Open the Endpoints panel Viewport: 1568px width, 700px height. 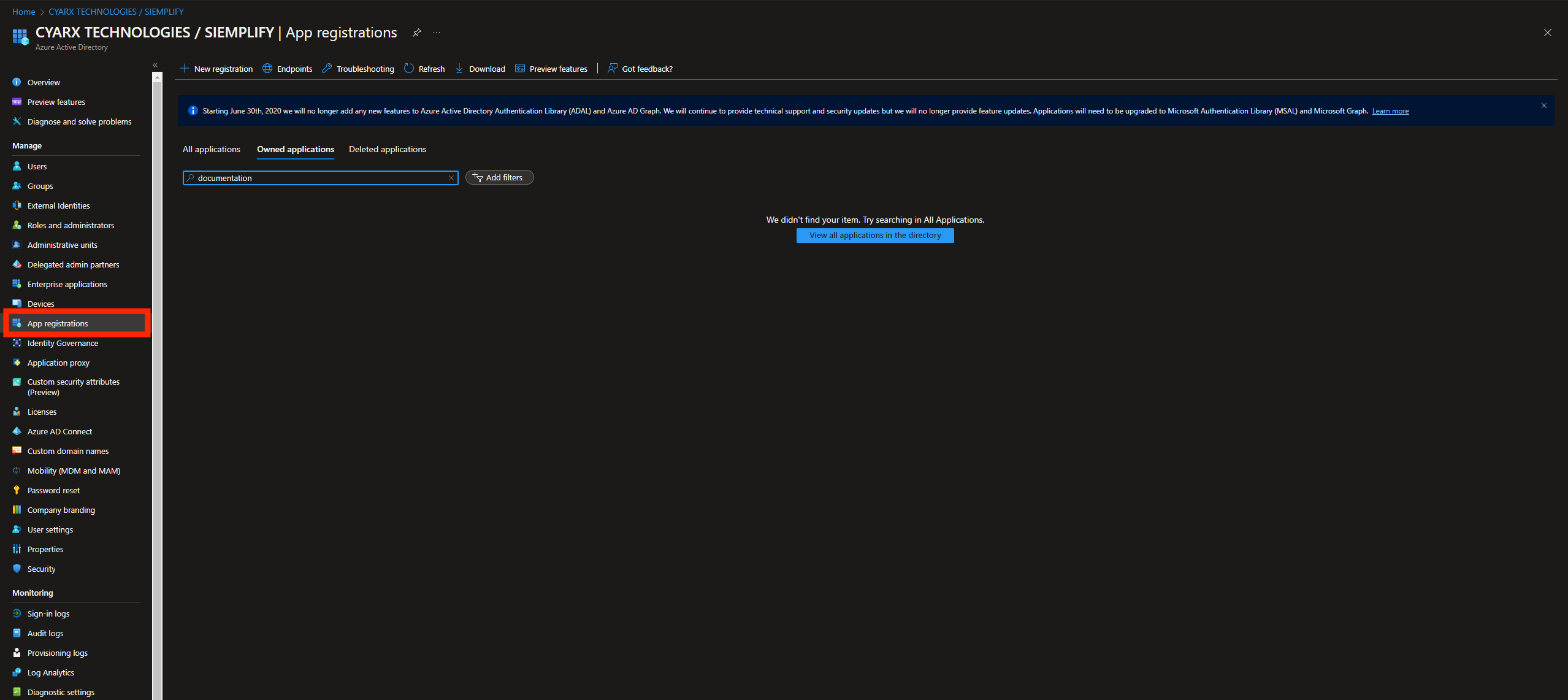click(x=287, y=68)
